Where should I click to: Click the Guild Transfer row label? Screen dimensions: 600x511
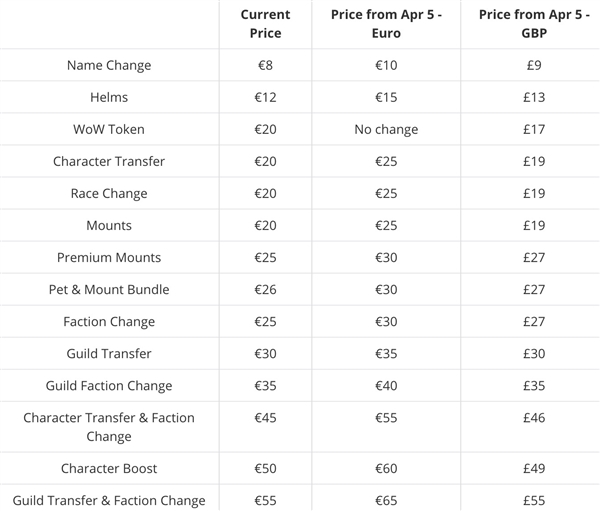coord(109,353)
